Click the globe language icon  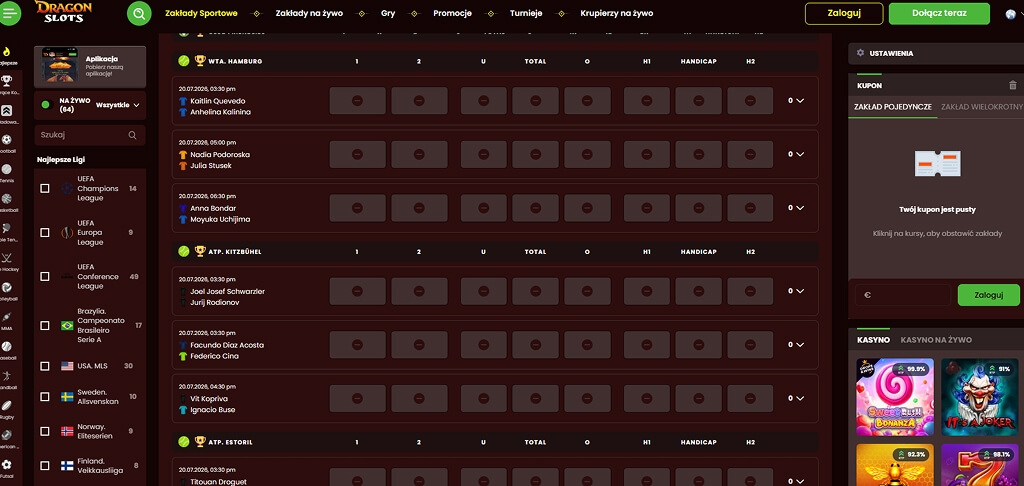[1010, 14]
